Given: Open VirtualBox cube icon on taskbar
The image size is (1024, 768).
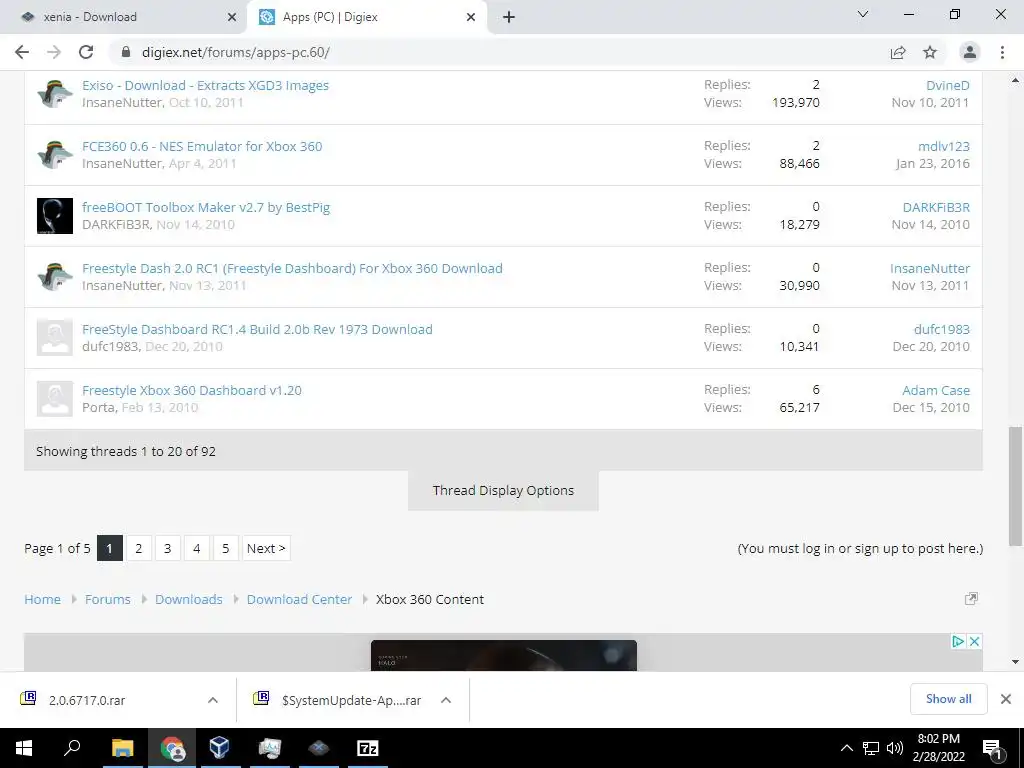Looking at the screenshot, I should click(x=219, y=748).
